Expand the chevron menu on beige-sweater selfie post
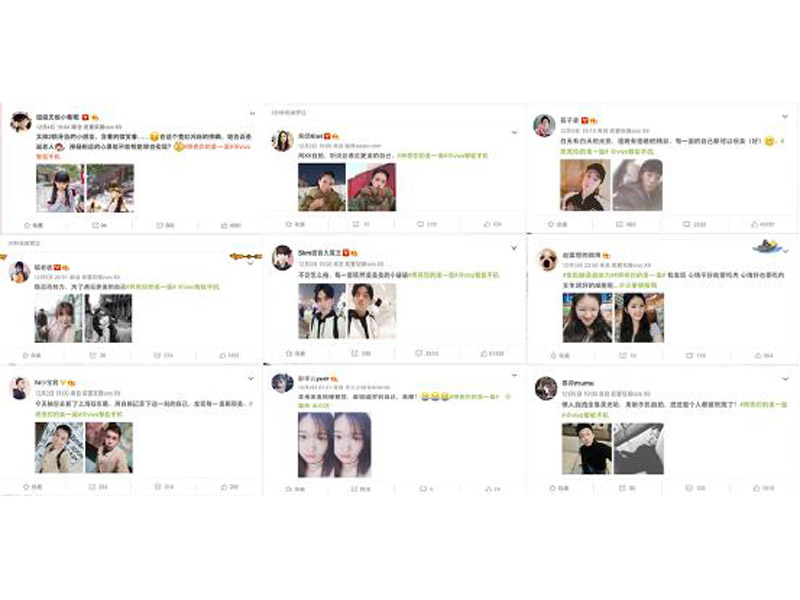The height and width of the screenshot is (600, 800). pyautogui.click(x=251, y=379)
